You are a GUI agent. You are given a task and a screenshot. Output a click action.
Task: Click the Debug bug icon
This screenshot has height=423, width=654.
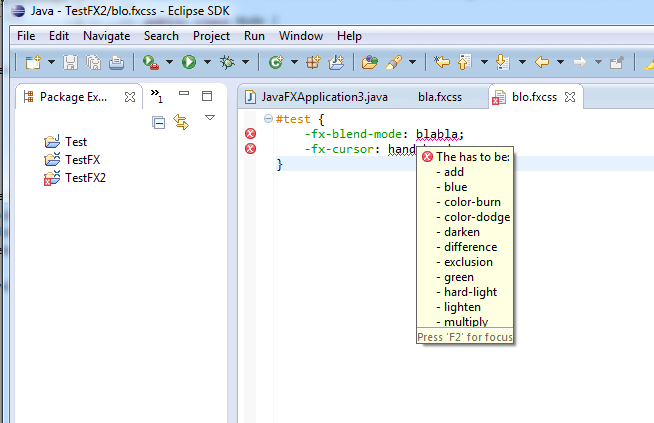click(x=227, y=62)
